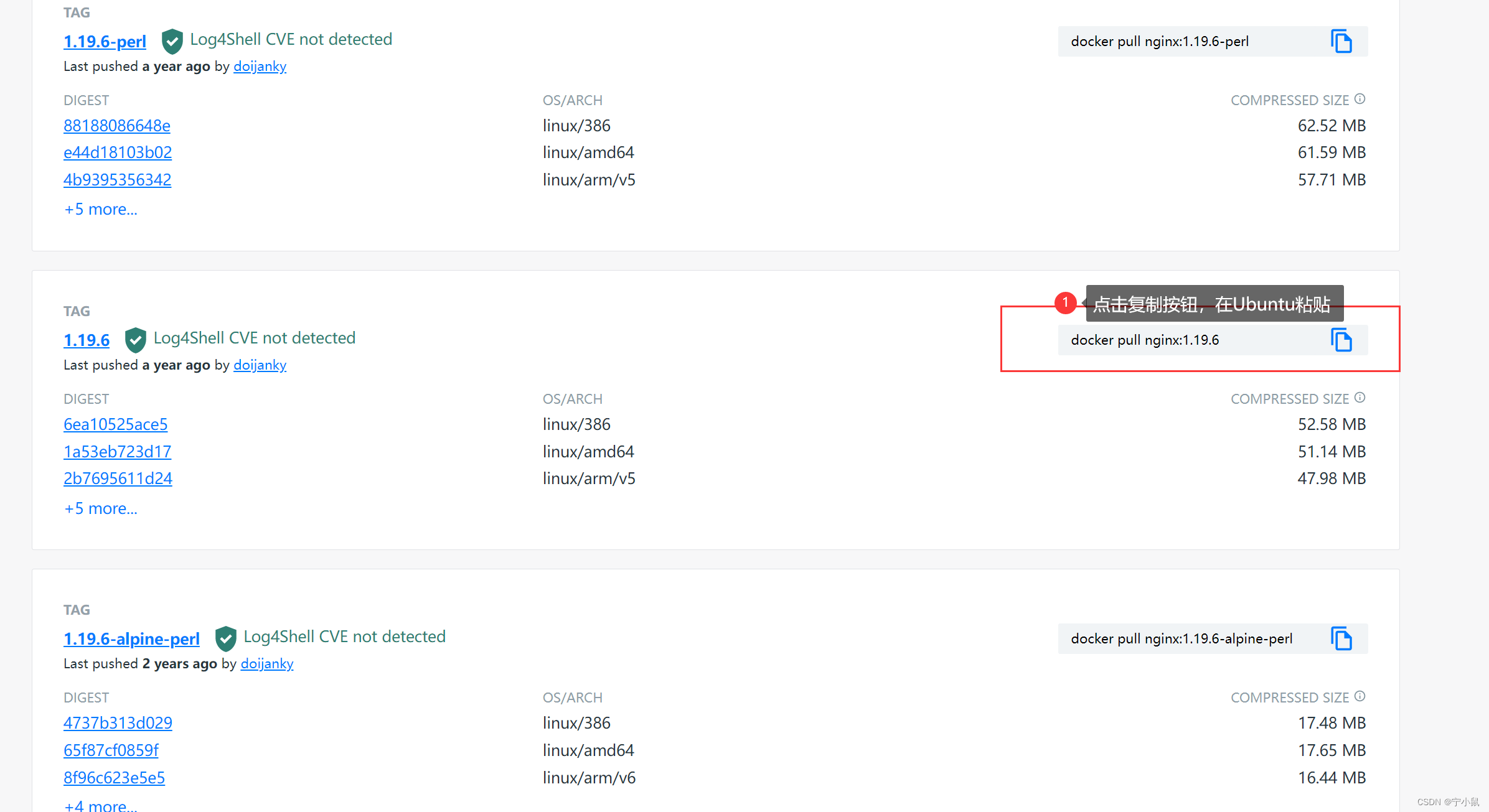
Task: Click linux/arm/v6 architecture text
Action: [x=589, y=778]
